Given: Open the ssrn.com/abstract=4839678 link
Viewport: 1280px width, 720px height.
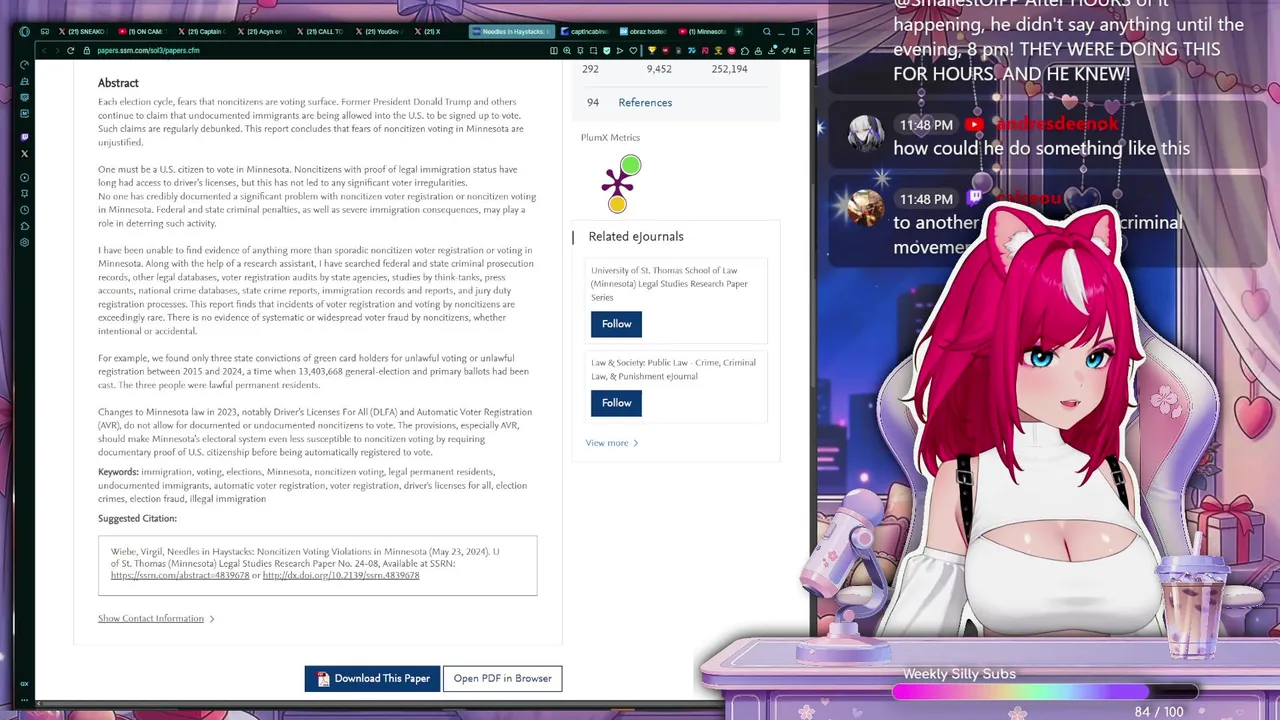Looking at the screenshot, I should pyautogui.click(x=180, y=576).
